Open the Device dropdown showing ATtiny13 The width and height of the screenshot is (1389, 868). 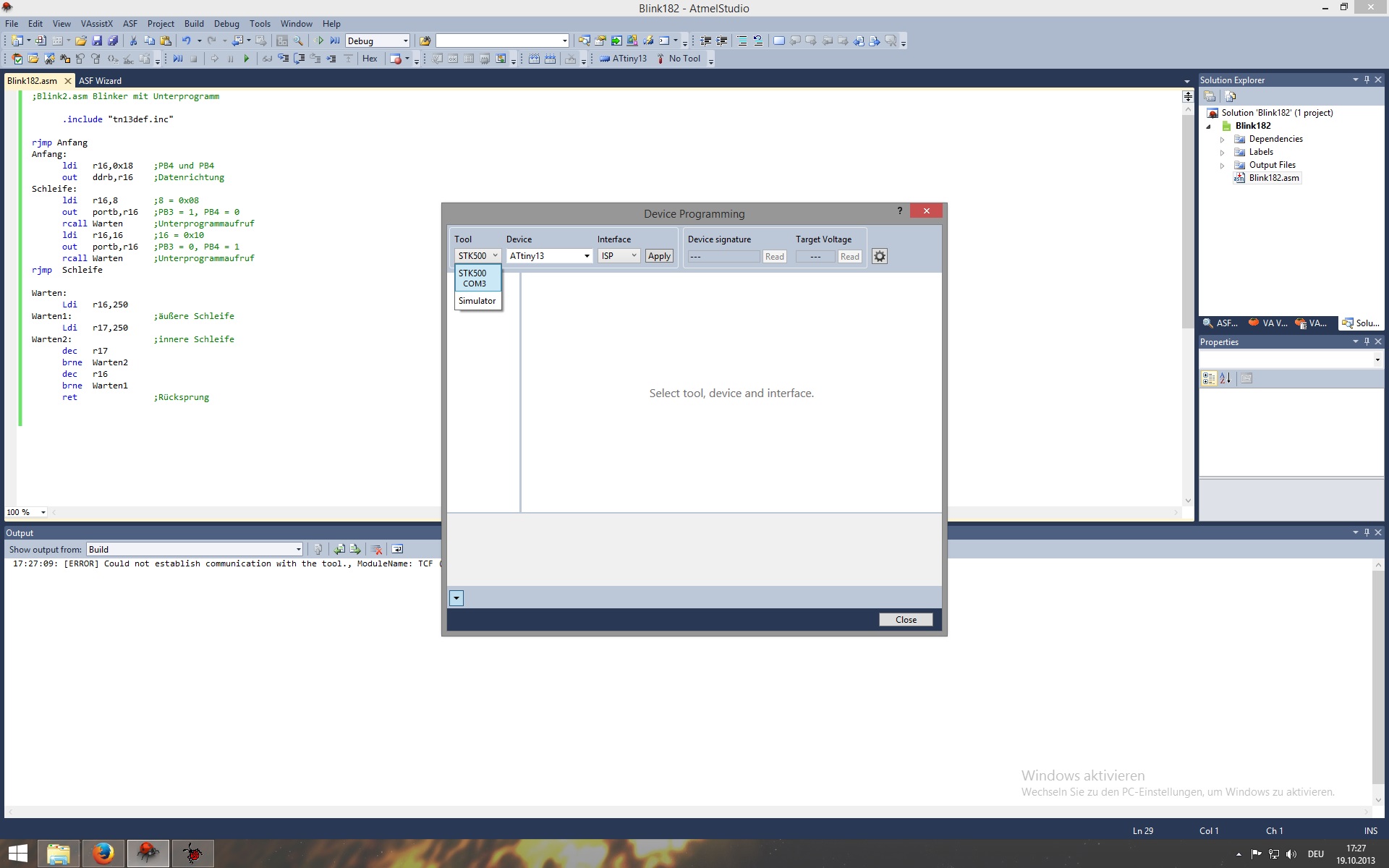[549, 256]
